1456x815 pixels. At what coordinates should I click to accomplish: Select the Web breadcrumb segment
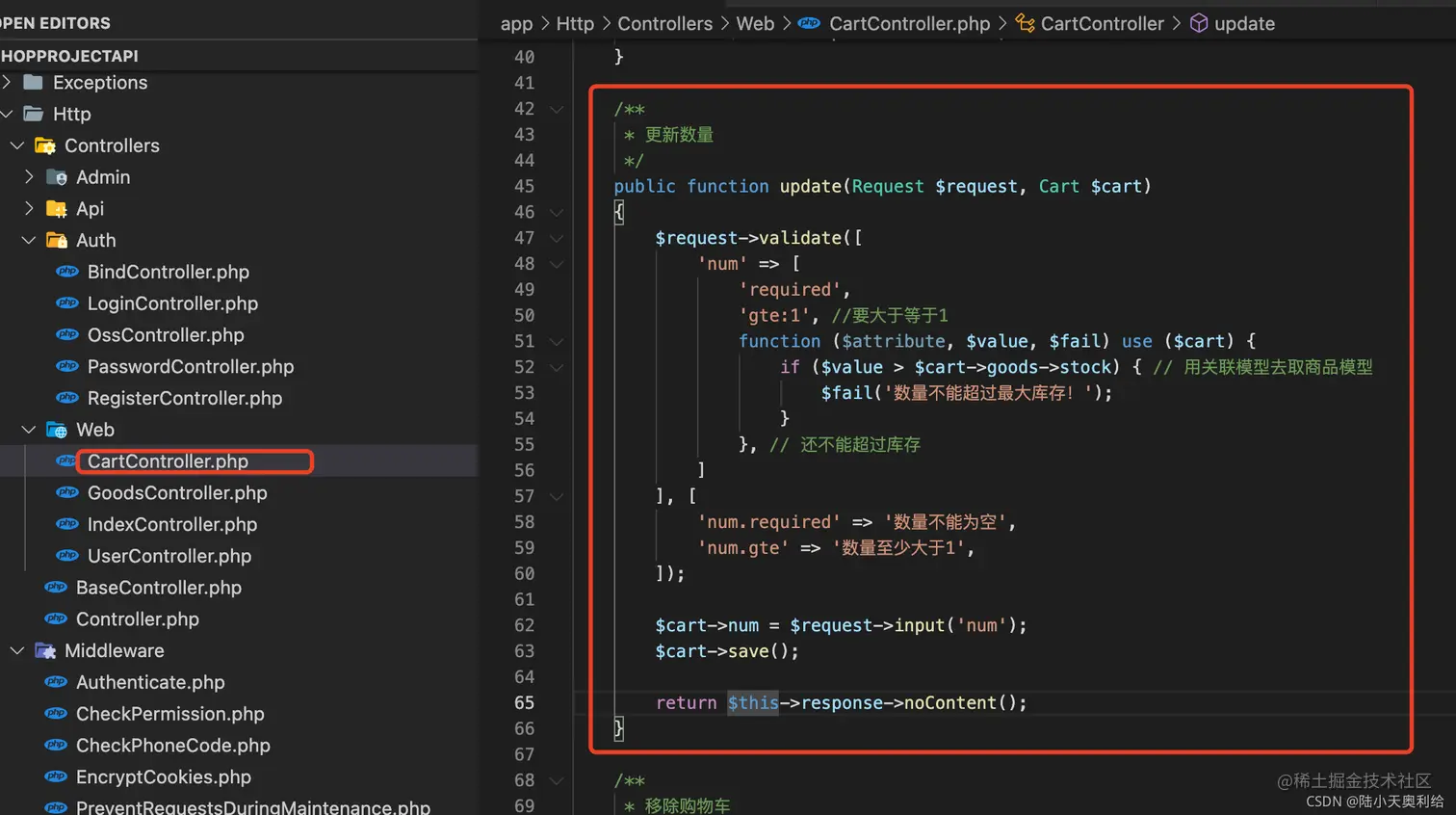(755, 23)
